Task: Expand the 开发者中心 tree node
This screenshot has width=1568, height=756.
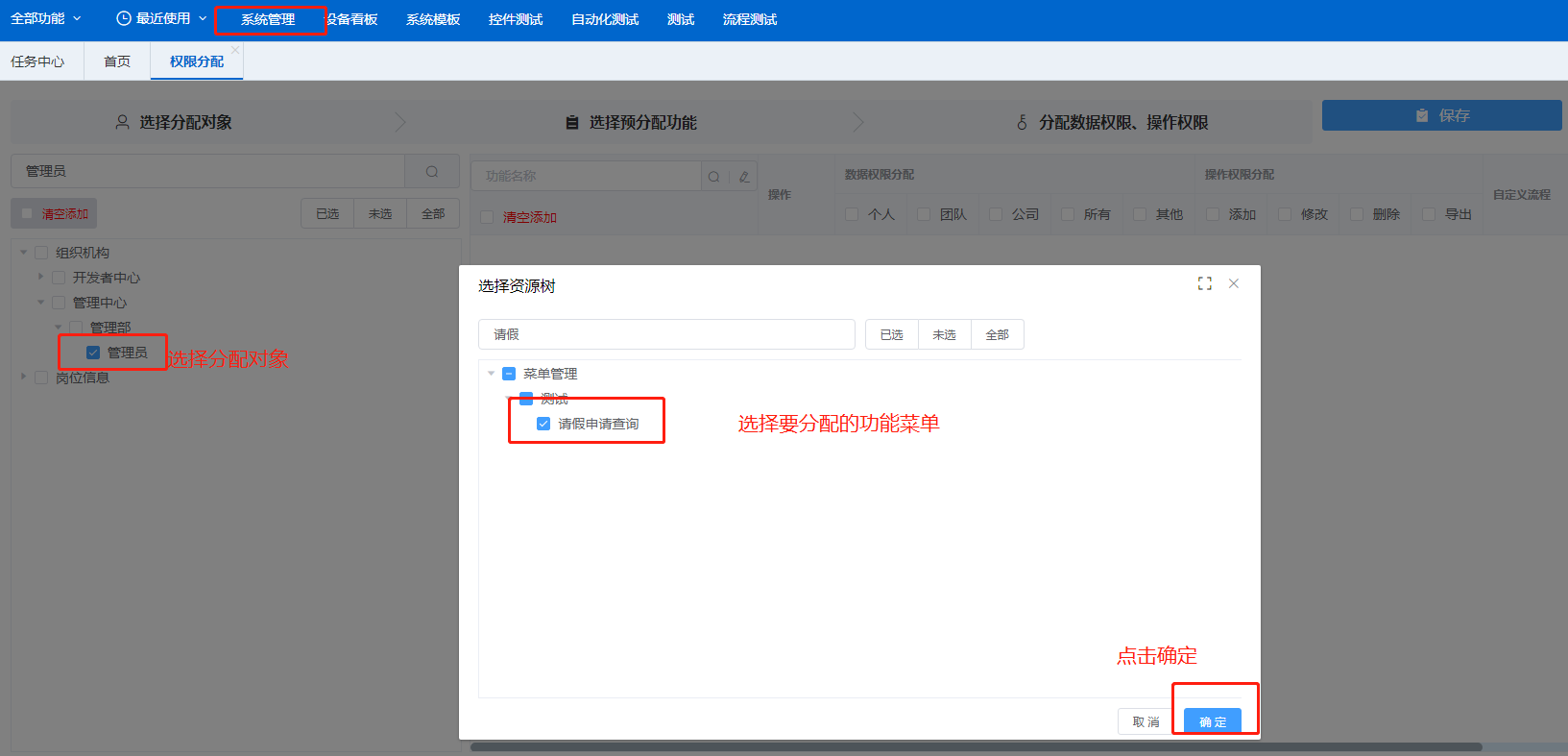Action: 41,277
